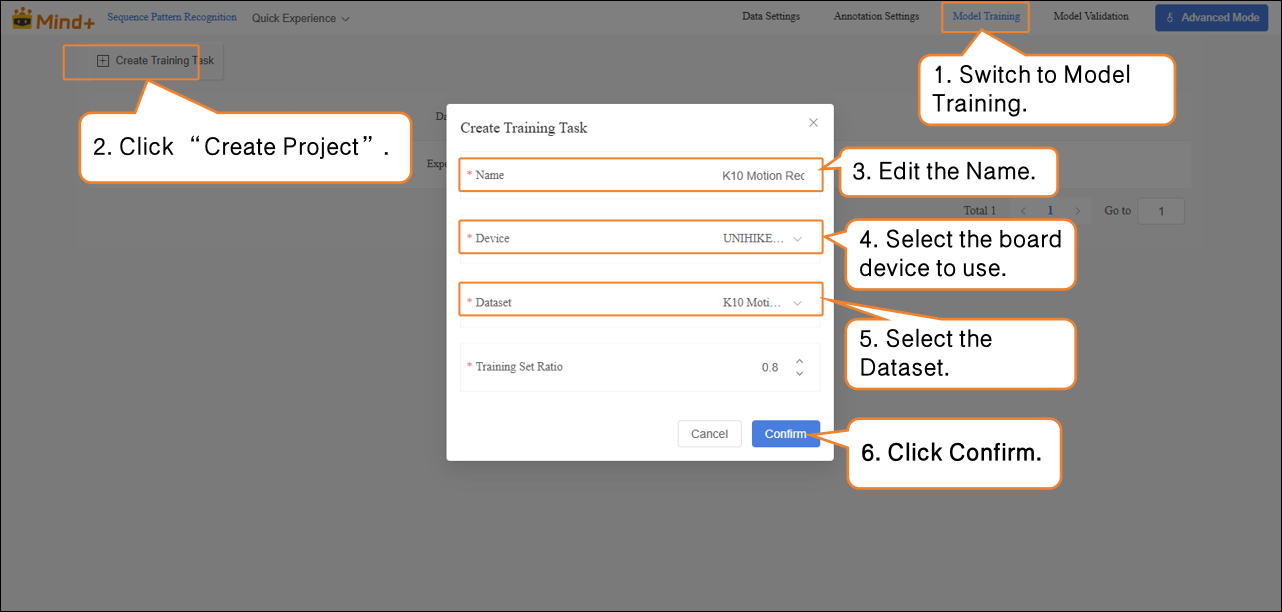Click the Advanced Mode flask icon
This screenshot has width=1282, height=612.
(1170, 18)
